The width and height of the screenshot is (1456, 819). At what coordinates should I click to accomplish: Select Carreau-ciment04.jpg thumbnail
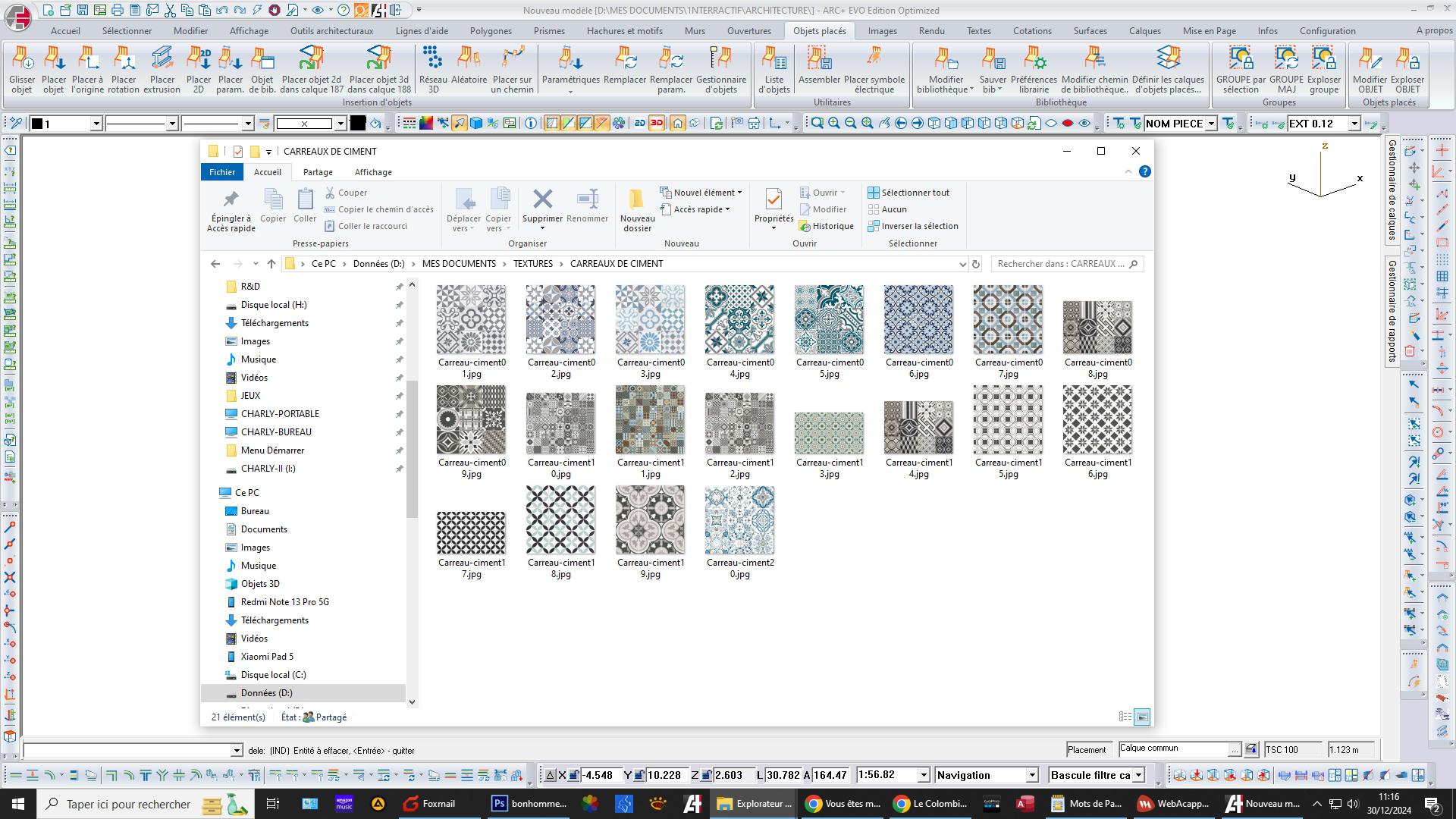click(739, 319)
